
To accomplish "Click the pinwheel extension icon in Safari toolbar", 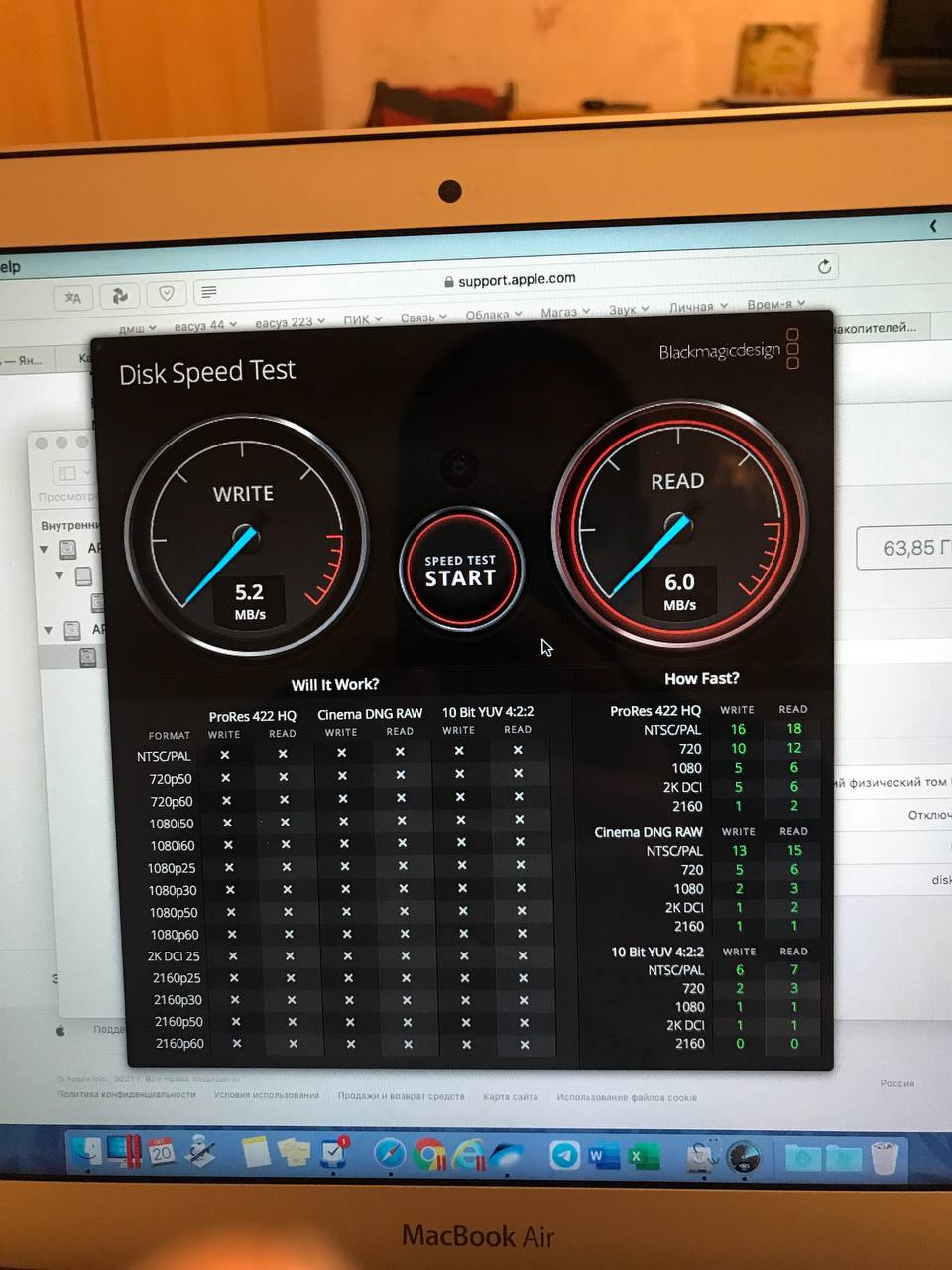I will 120,295.
